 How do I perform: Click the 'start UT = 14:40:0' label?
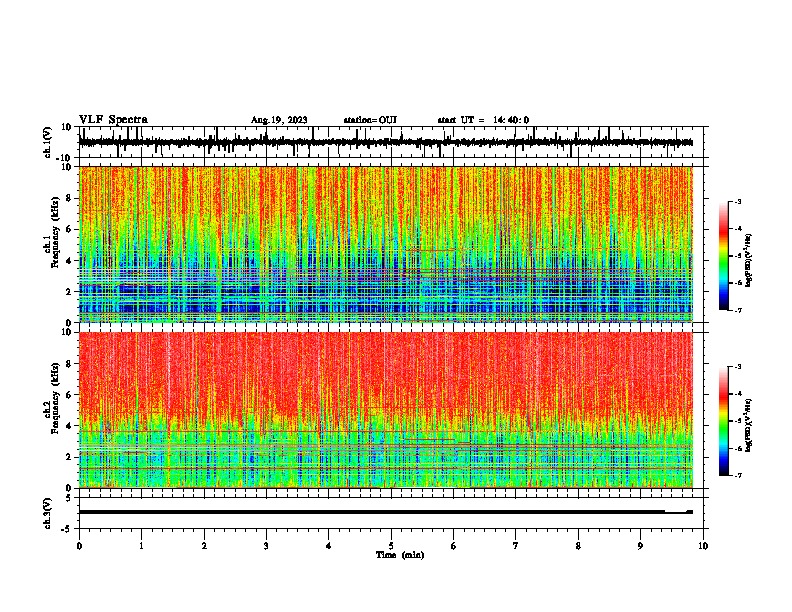pyautogui.click(x=483, y=120)
